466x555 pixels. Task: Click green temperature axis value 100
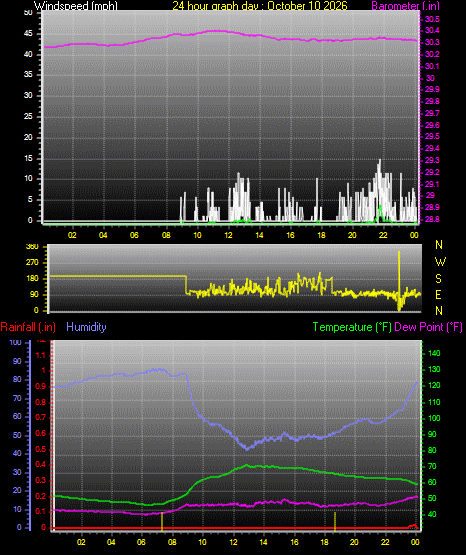click(x=434, y=418)
